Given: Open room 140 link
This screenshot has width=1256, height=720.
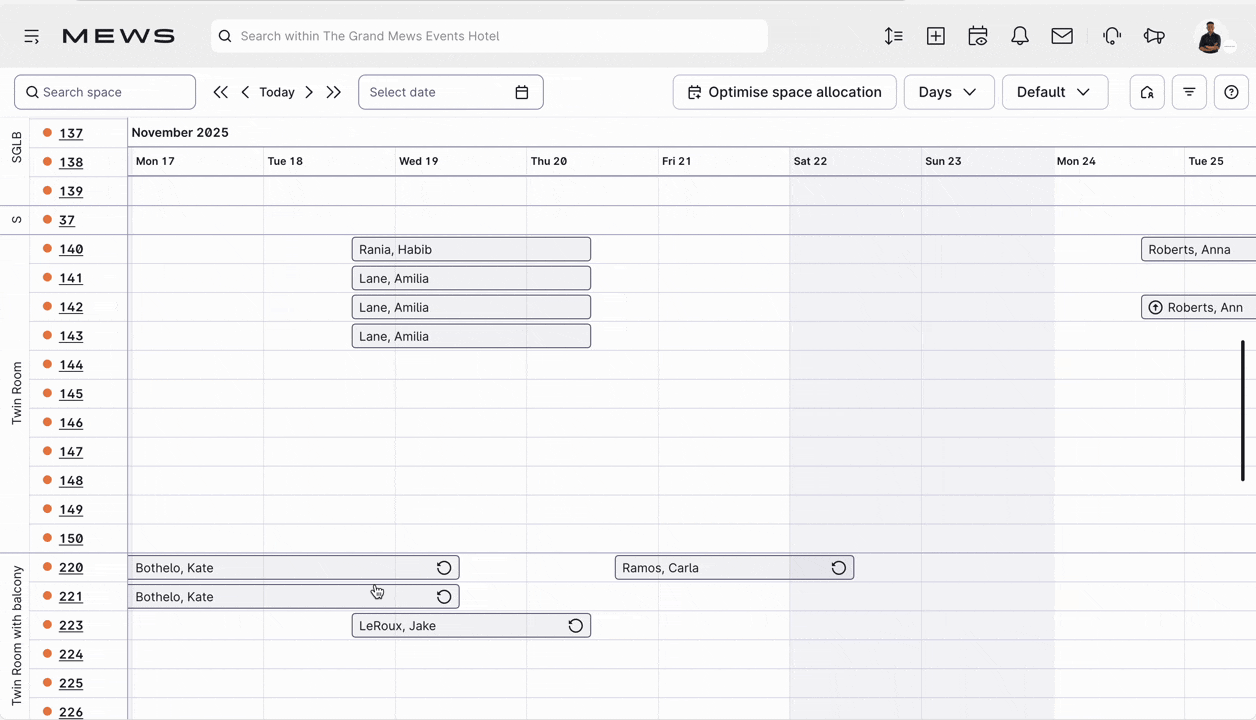Looking at the screenshot, I should coord(71,249).
